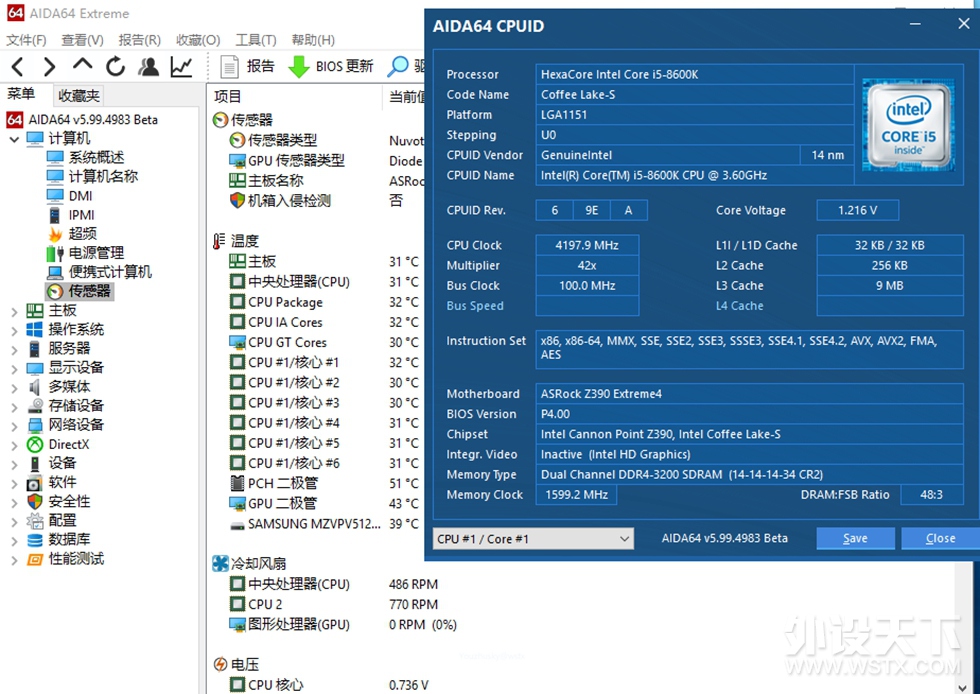The image size is (980, 694).
Task: Refresh the sensor readings
Action: (115, 66)
